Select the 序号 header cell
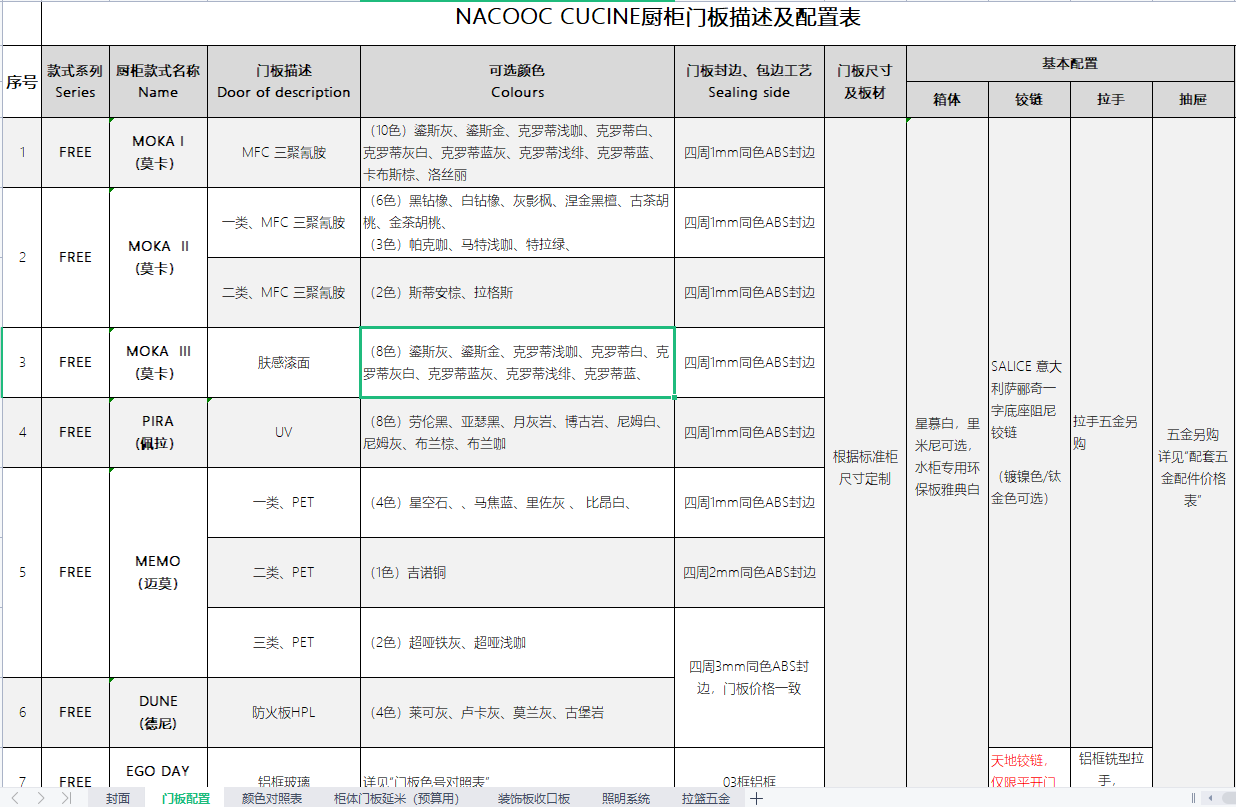The width and height of the screenshot is (1236, 807). click(x=21, y=81)
